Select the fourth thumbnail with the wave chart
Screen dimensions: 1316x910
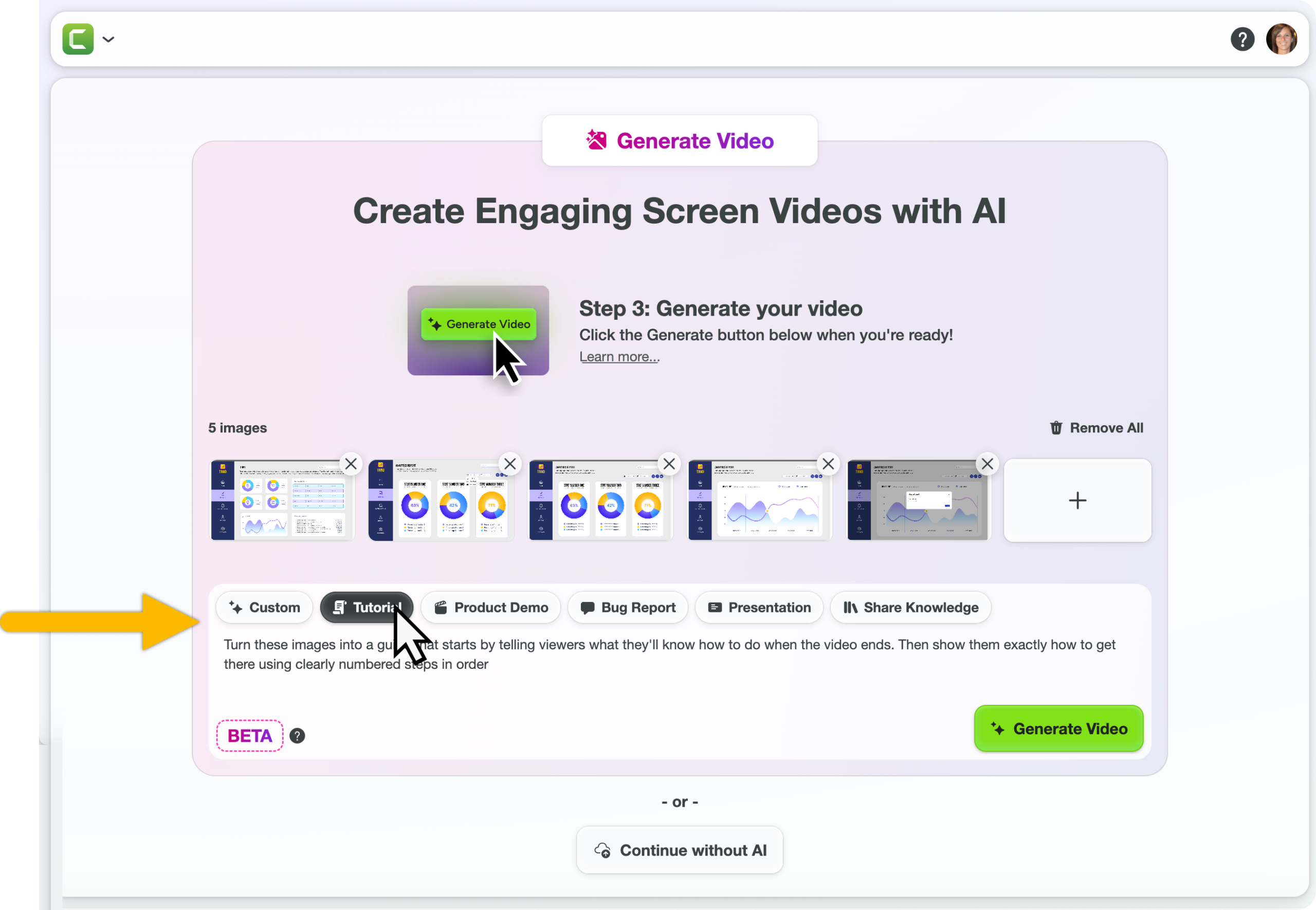tap(760, 500)
